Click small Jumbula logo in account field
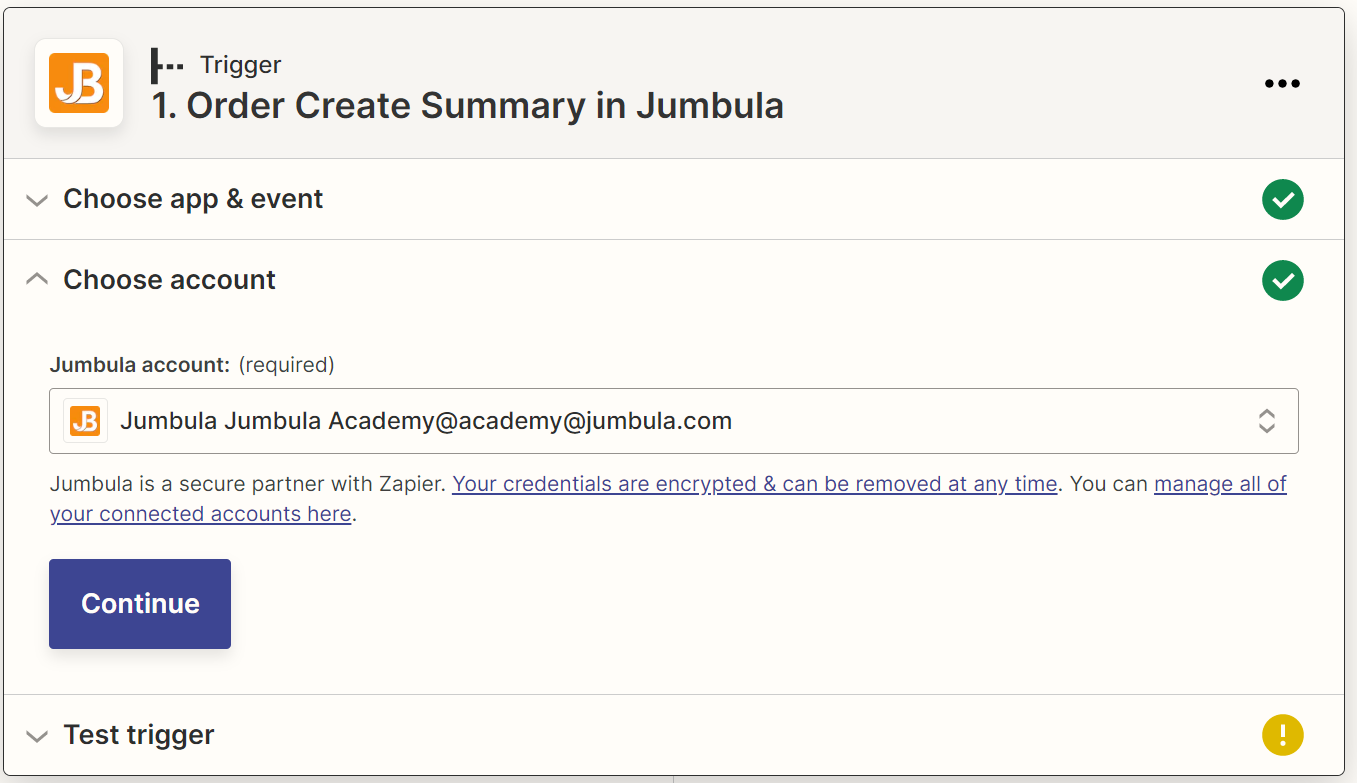The width and height of the screenshot is (1357, 783). click(85, 421)
